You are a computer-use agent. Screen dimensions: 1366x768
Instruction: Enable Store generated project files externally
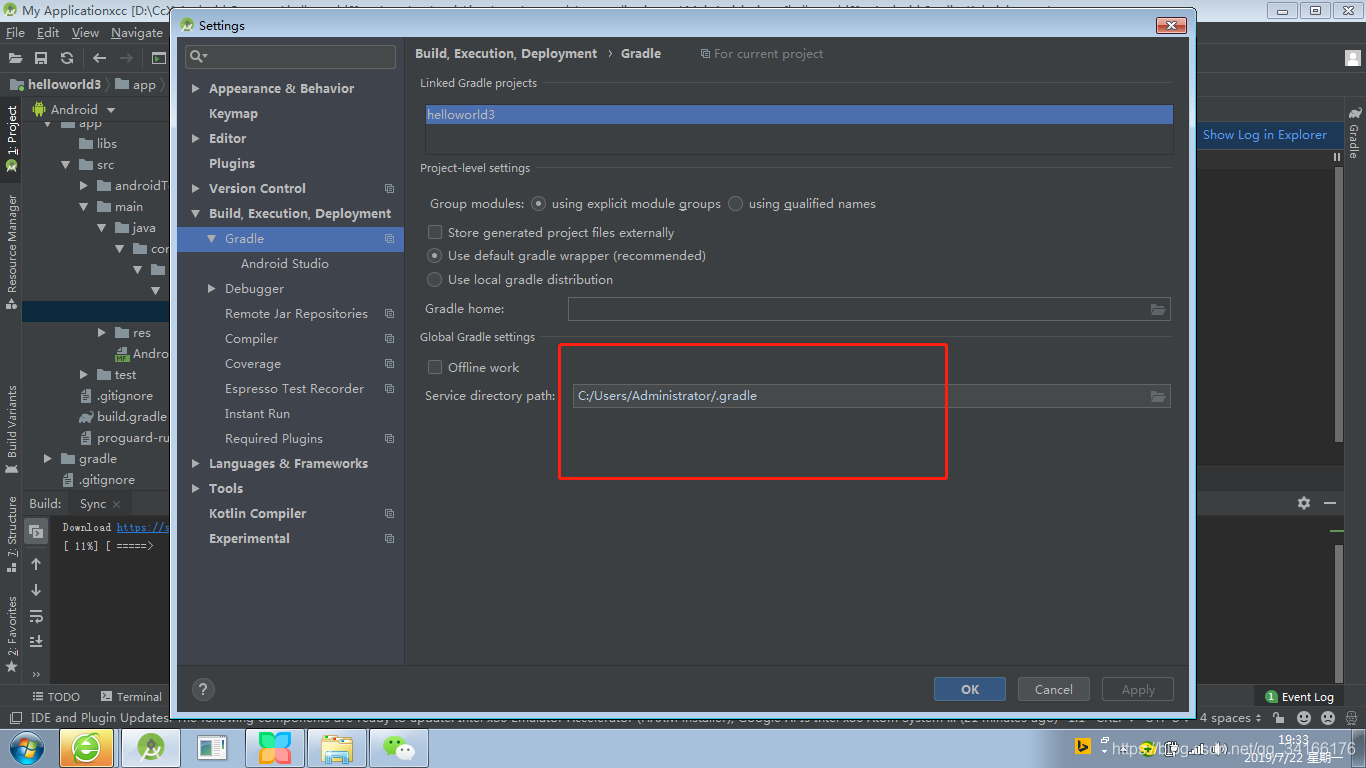tap(435, 233)
